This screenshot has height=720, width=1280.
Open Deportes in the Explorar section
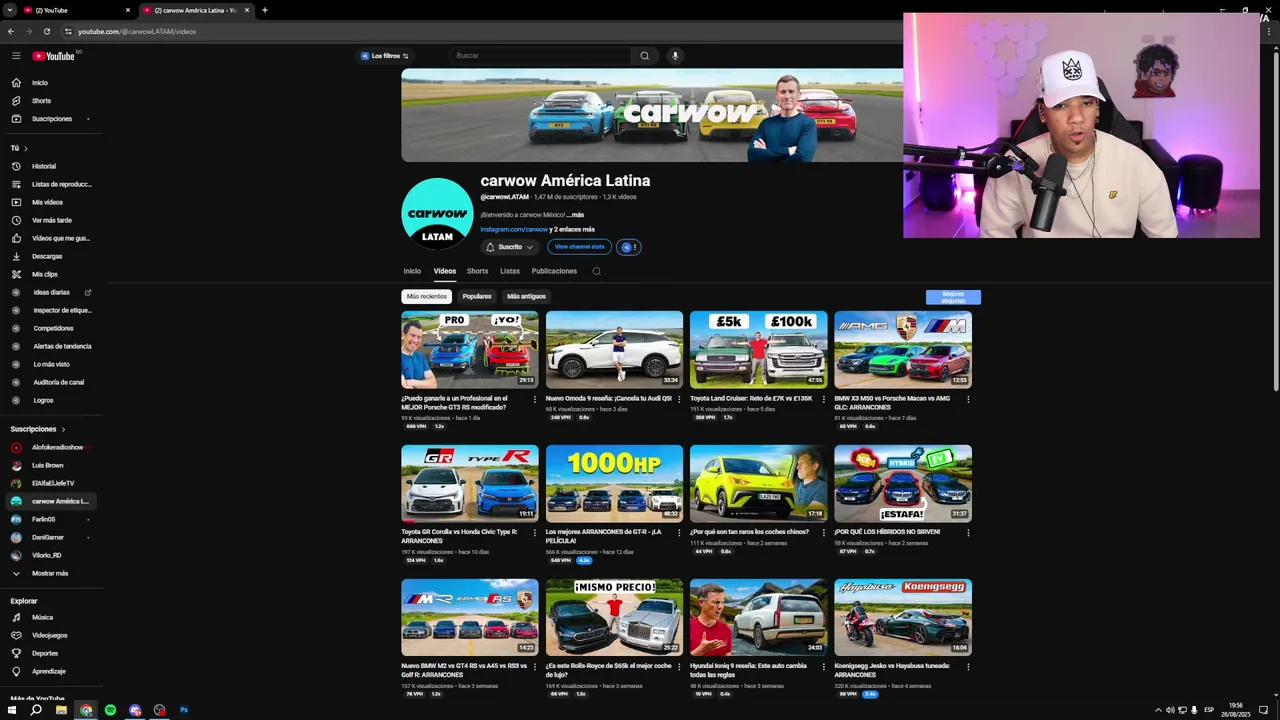click(45, 653)
